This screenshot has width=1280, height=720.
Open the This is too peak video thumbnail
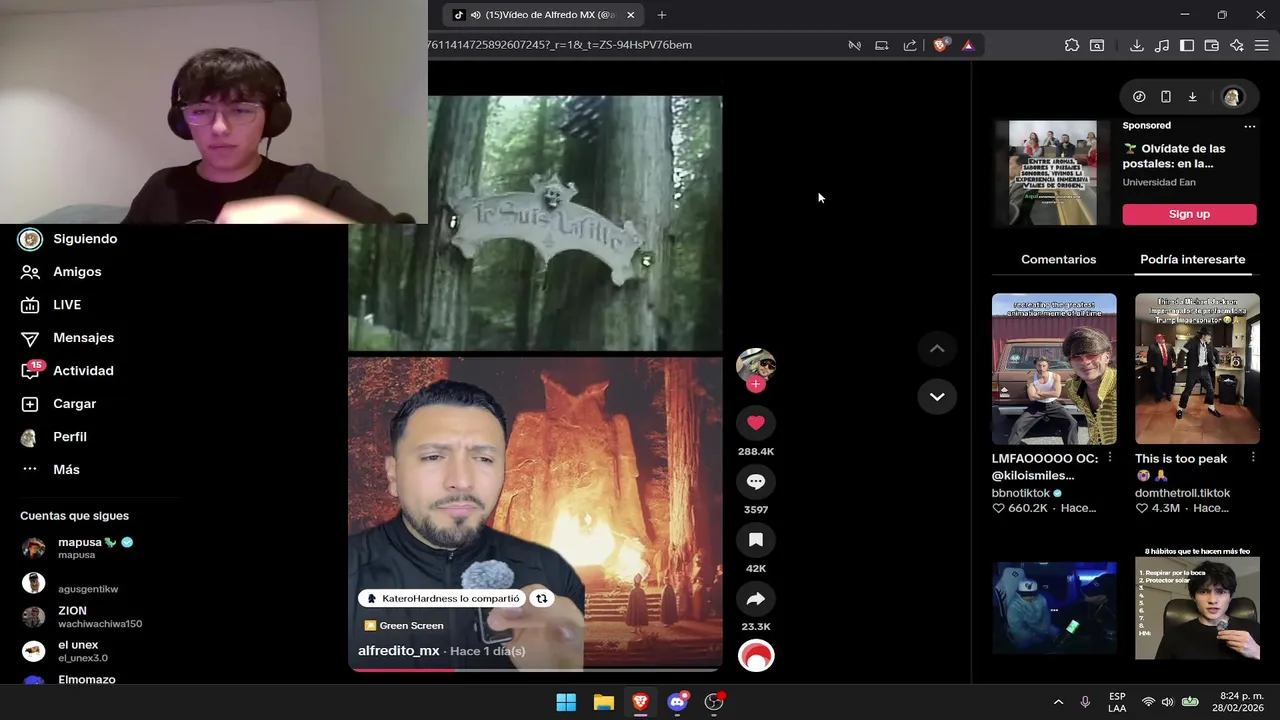point(1197,369)
